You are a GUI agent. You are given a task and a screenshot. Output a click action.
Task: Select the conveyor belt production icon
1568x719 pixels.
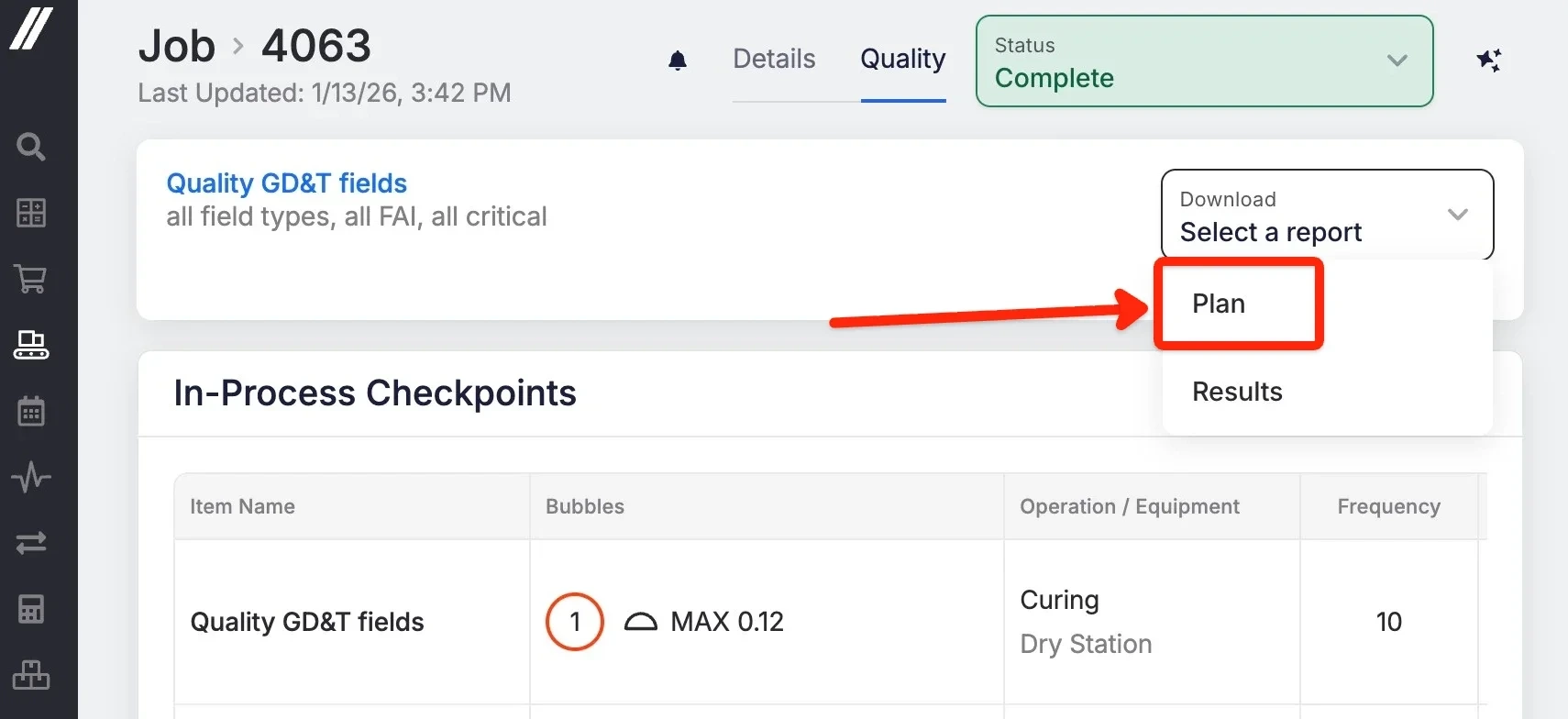click(x=30, y=345)
